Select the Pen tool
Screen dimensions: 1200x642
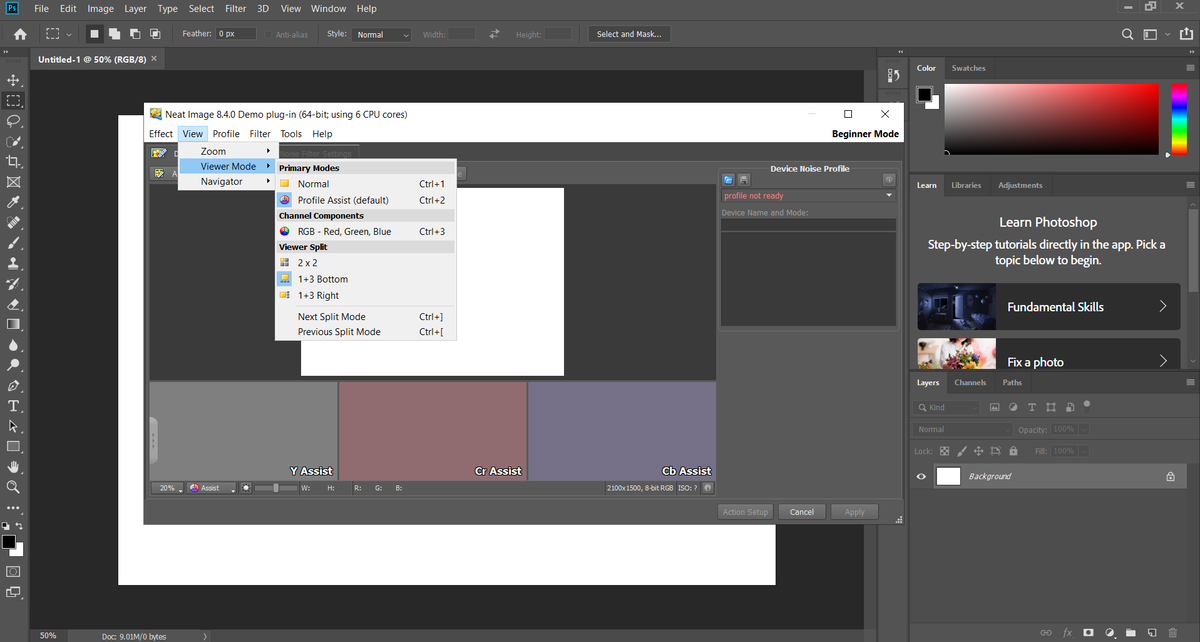coord(14,386)
